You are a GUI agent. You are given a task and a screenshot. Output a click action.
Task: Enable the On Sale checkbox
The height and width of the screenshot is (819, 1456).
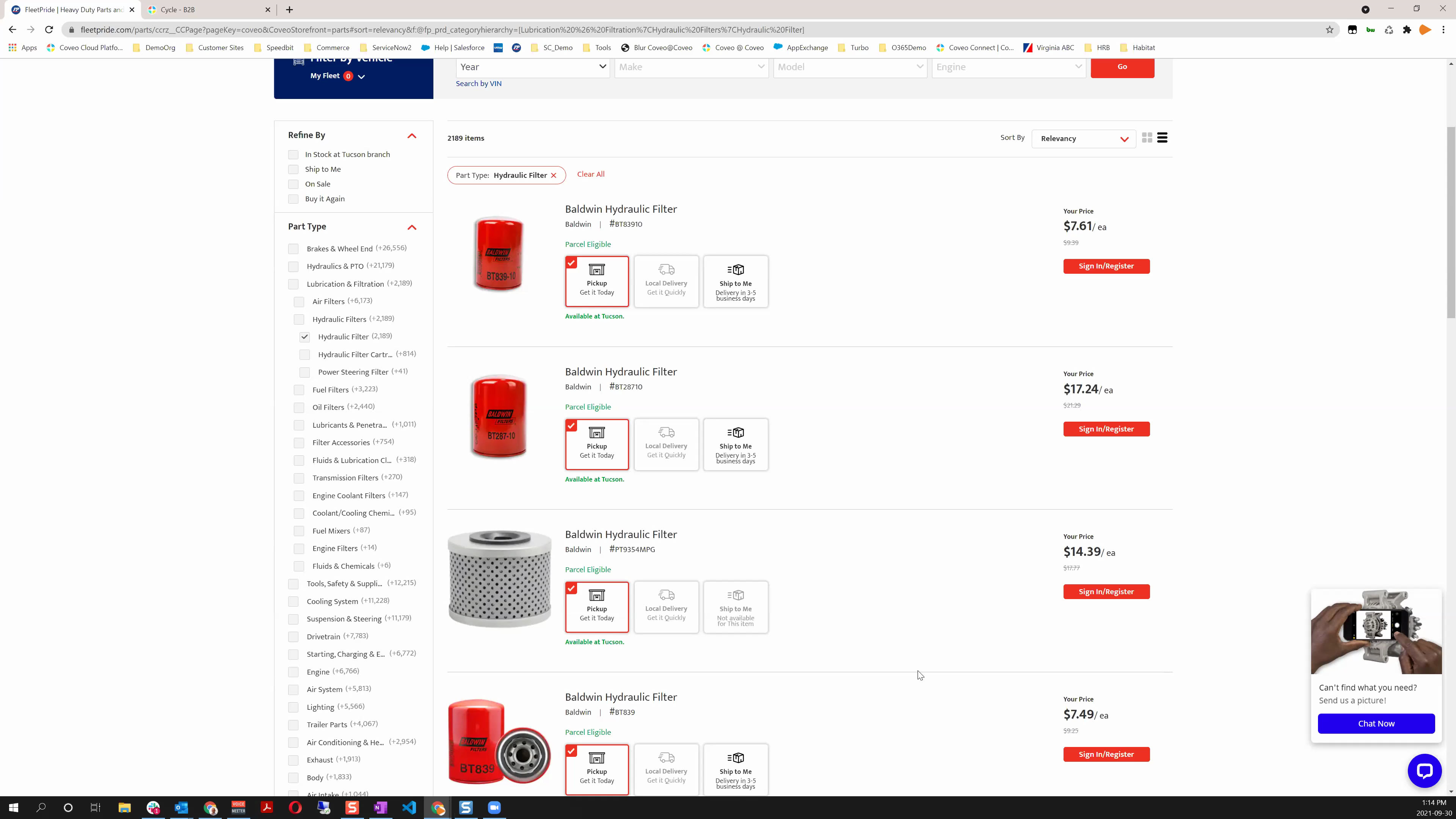293,184
